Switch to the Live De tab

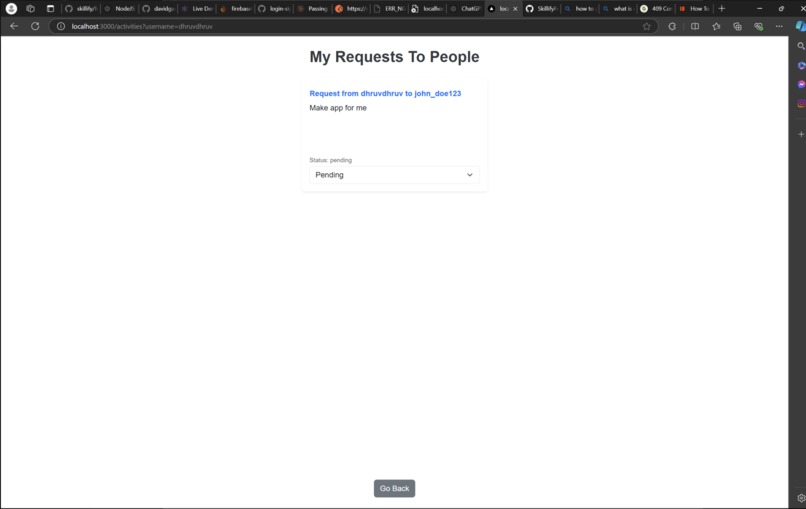coord(197,9)
